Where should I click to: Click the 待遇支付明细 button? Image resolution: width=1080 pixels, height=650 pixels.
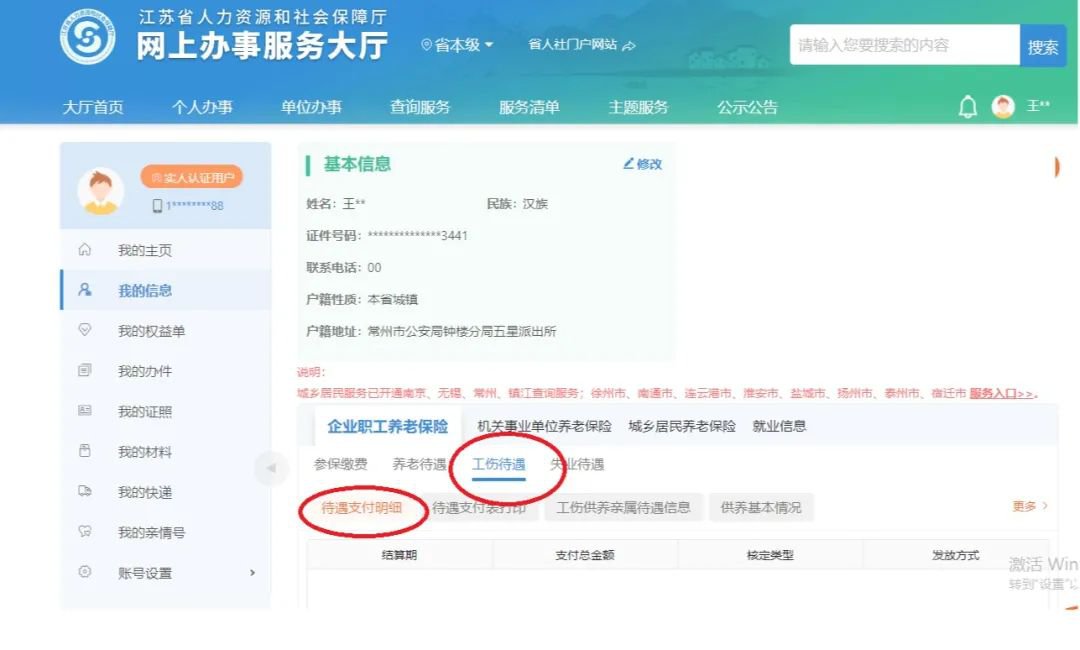tap(361, 507)
